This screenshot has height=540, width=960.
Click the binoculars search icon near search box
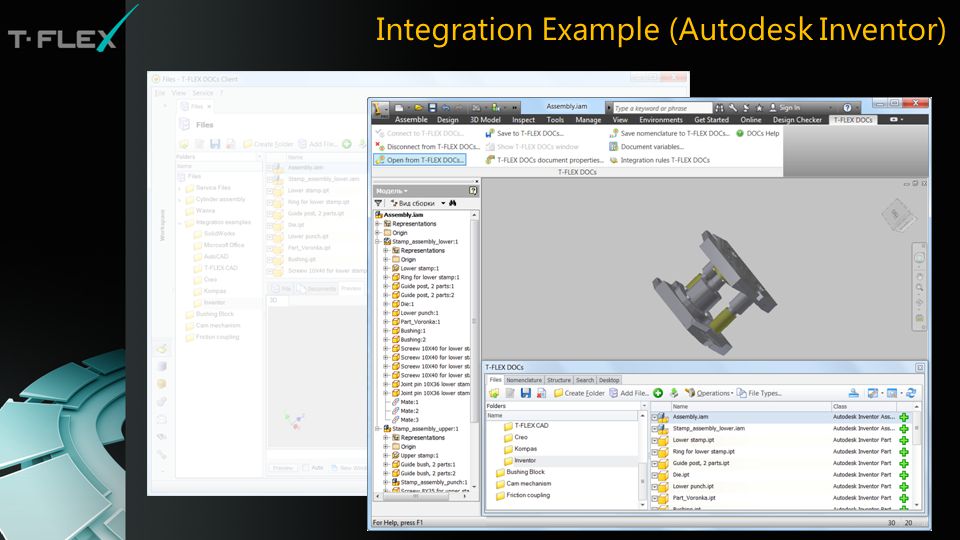coord(719,108)
